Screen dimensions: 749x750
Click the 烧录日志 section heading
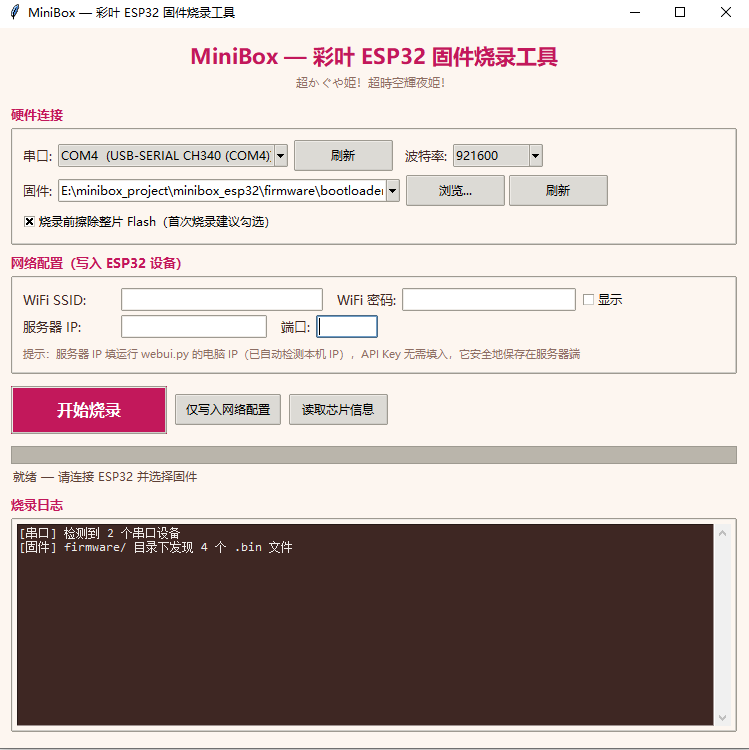pos(37,506)
